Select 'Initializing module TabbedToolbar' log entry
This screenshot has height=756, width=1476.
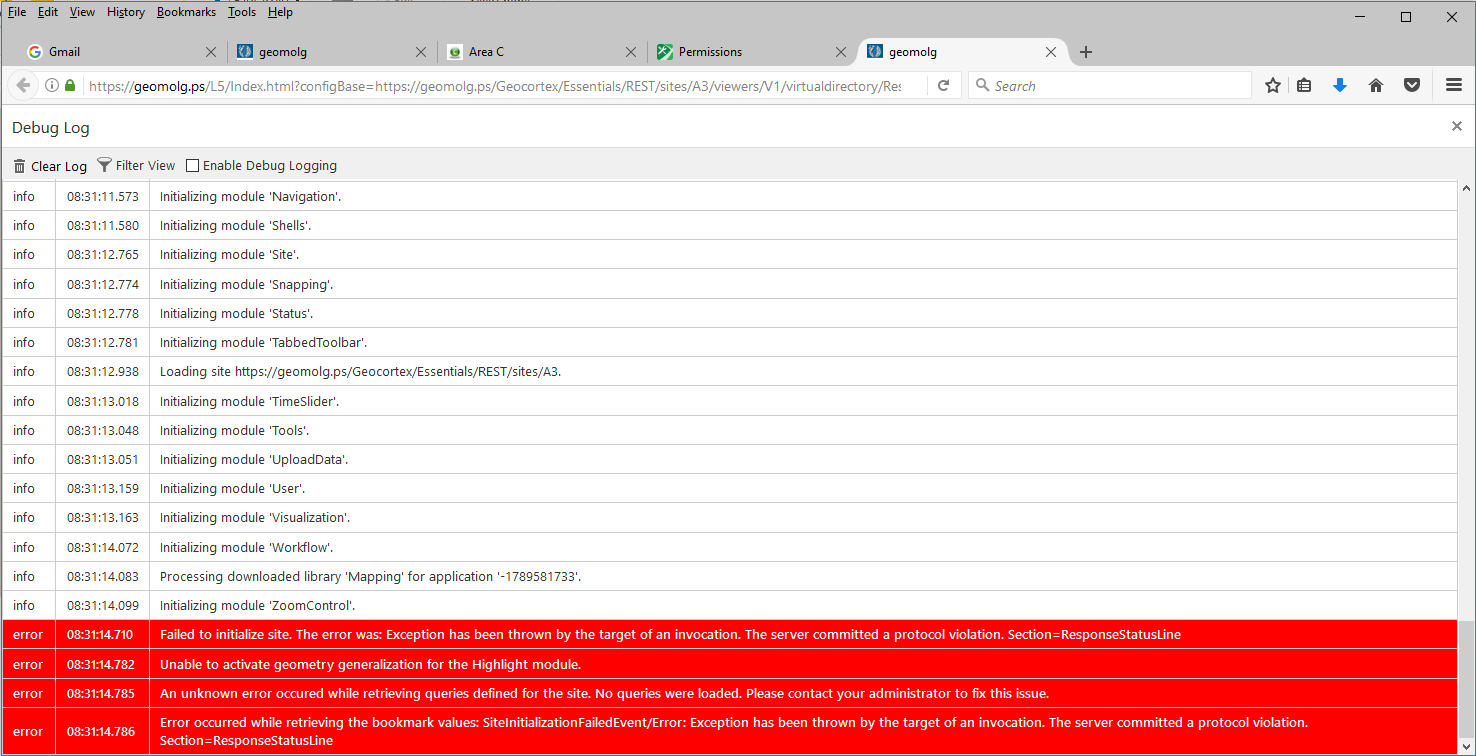pos(730,342)
